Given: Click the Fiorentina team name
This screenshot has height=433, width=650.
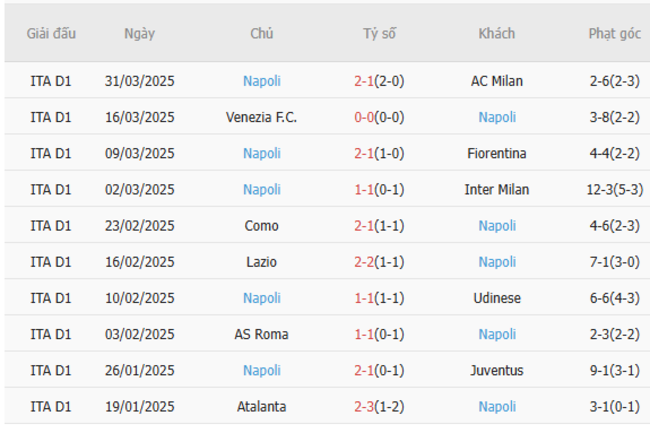Looking at the screenshot, I should pyautogui.click(x=497, y=153).
